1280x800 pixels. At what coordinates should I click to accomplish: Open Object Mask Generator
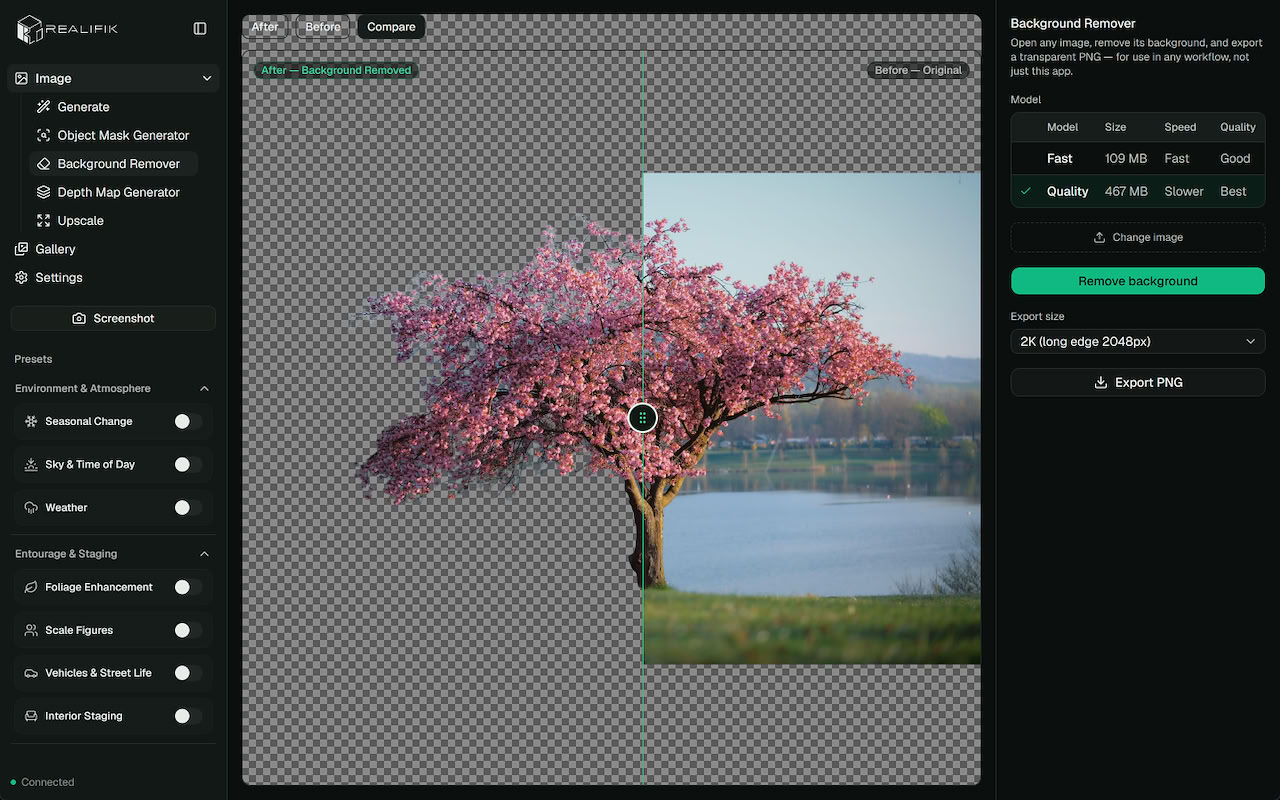click(123, 135)
